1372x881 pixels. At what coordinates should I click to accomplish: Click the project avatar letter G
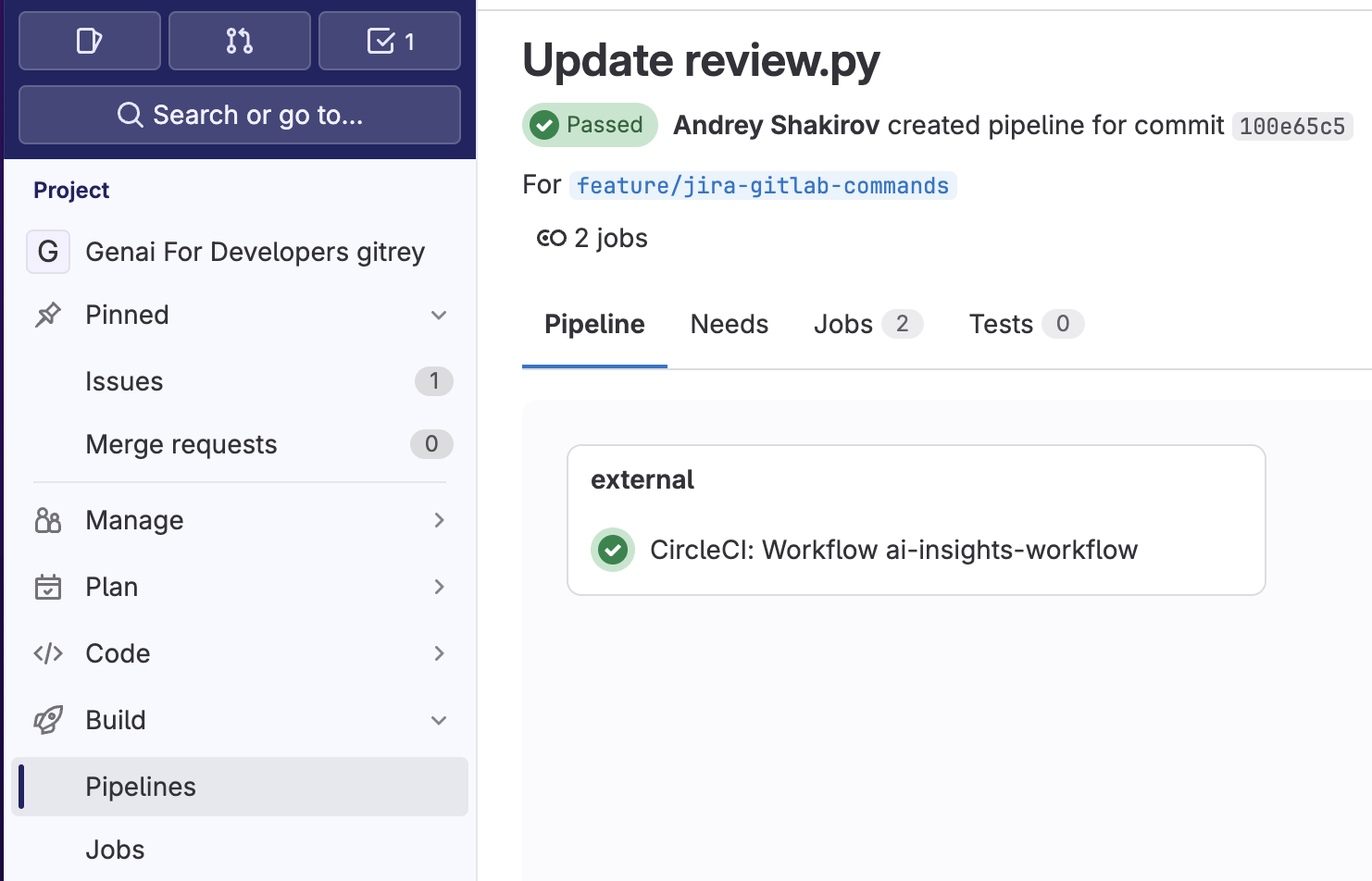click(x=48, y=252)
